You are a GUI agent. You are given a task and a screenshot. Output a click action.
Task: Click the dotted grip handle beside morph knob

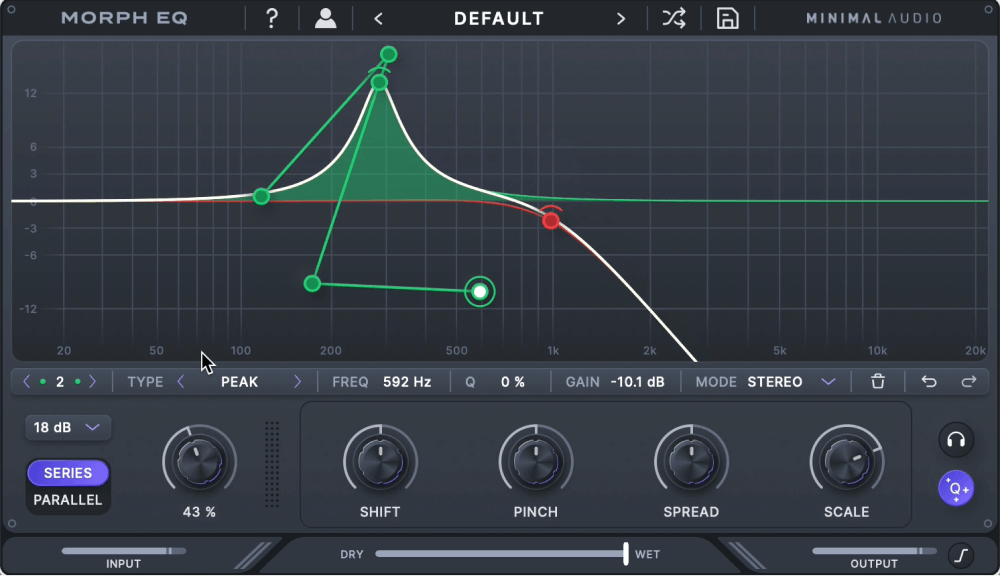pos(272,464)
